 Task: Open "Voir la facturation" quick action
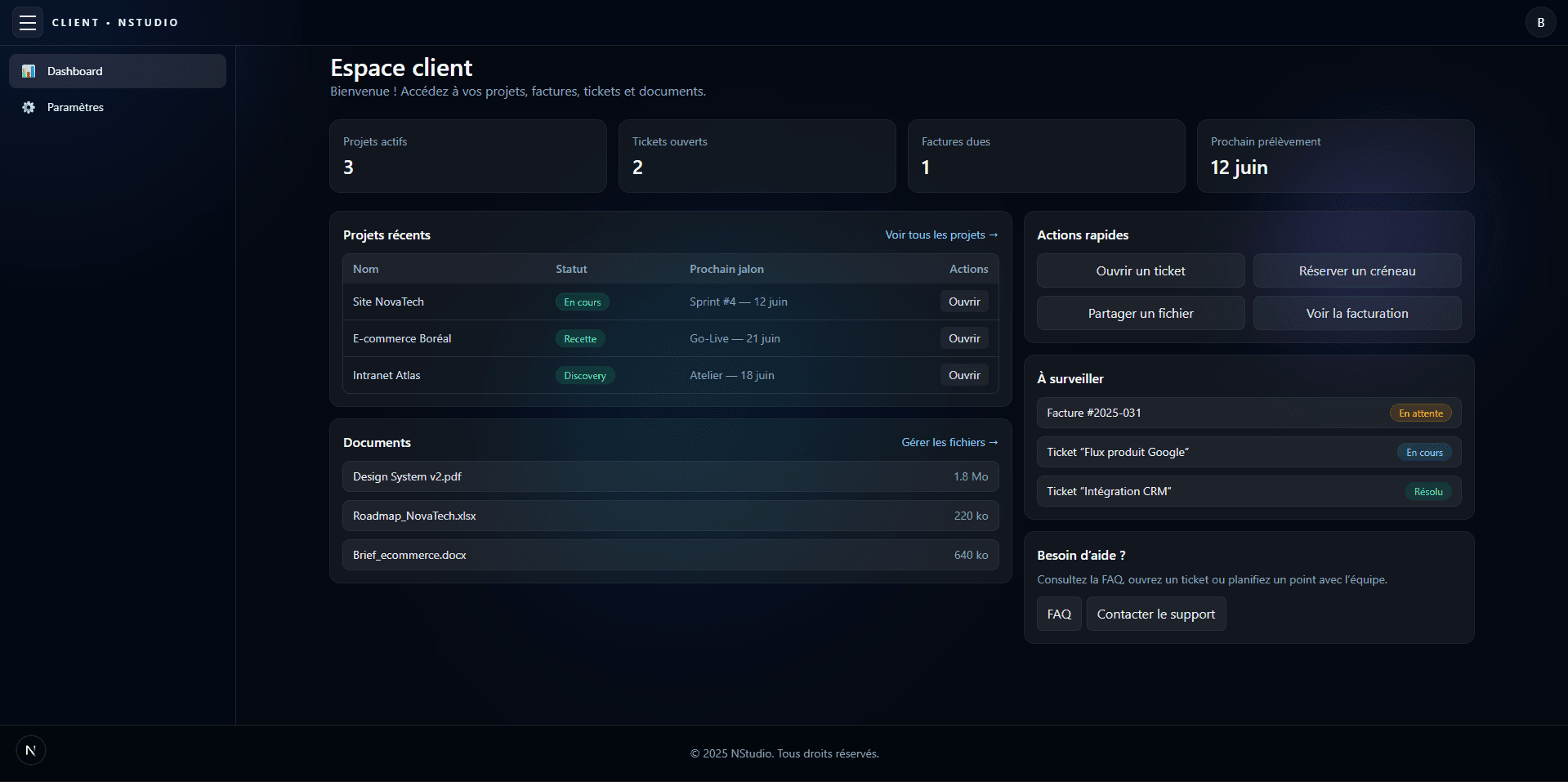click(1356, 313)
